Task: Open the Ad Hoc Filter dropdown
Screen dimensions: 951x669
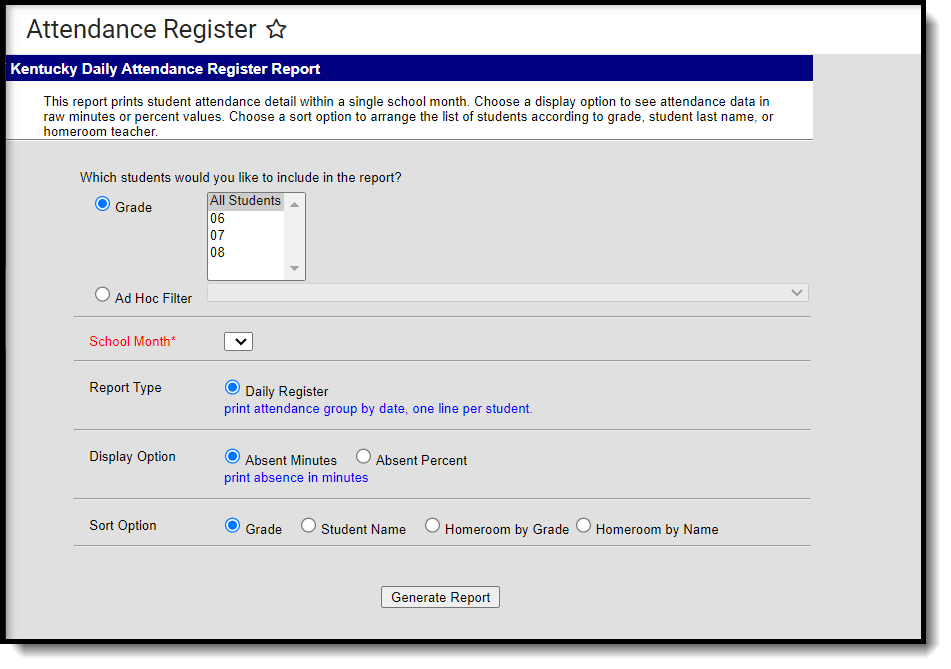Action: (508, 292)
